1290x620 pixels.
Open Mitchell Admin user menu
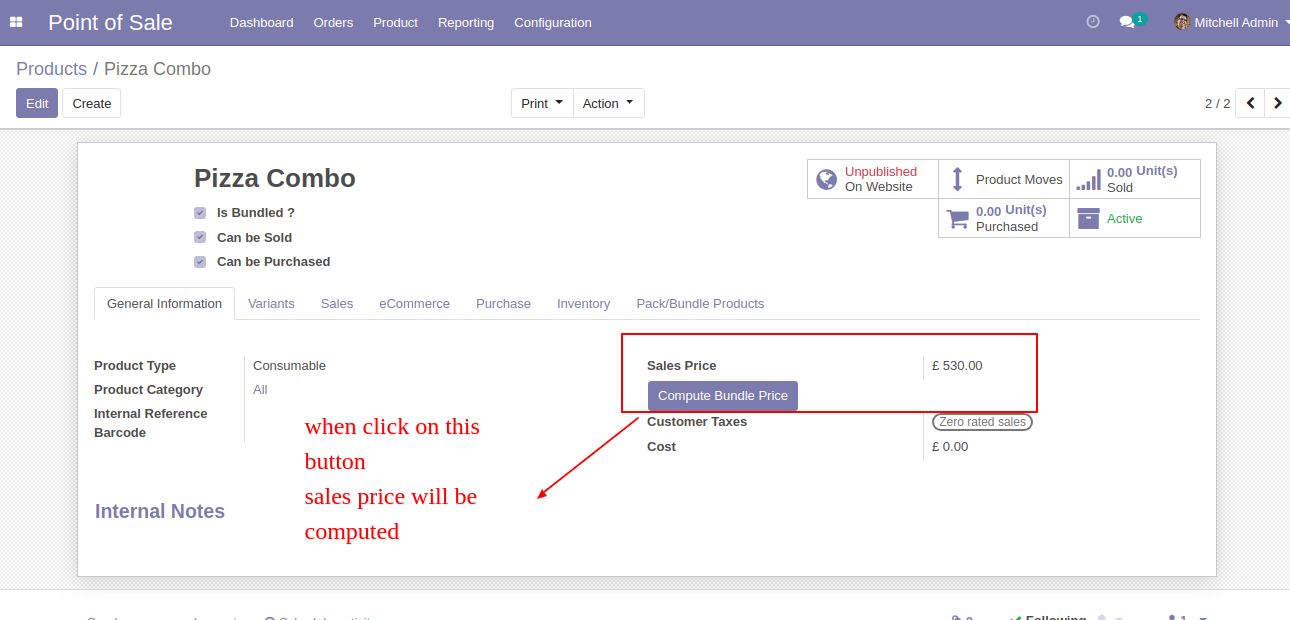point(1228,22)
